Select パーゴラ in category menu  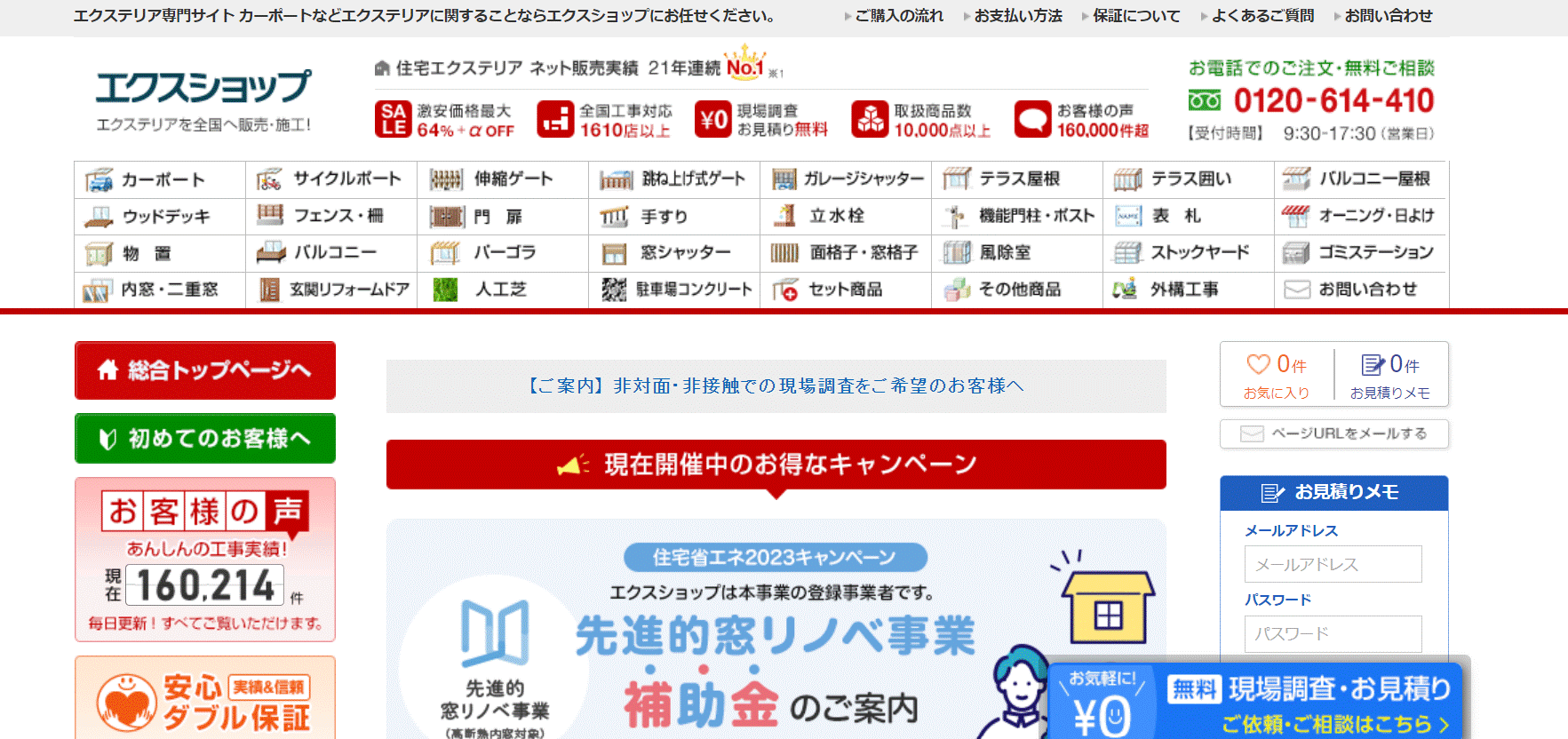(503, 252)
